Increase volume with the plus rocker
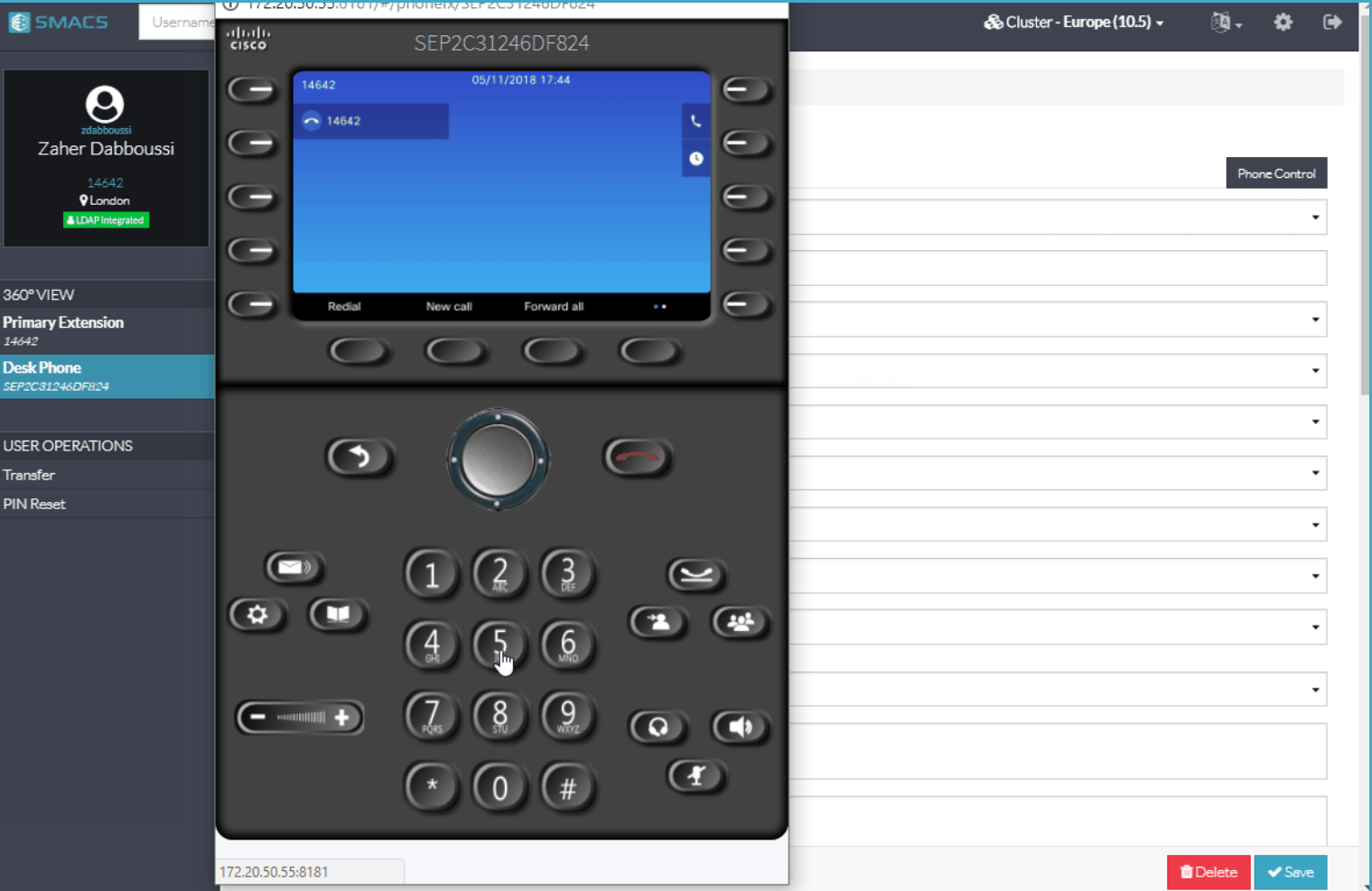The height and width of the screenshot is (891, 1372). coord(341,718)
